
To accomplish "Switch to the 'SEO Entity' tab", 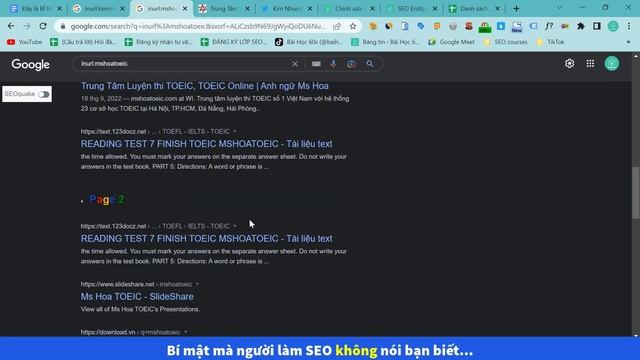I will tap(411, 9).
